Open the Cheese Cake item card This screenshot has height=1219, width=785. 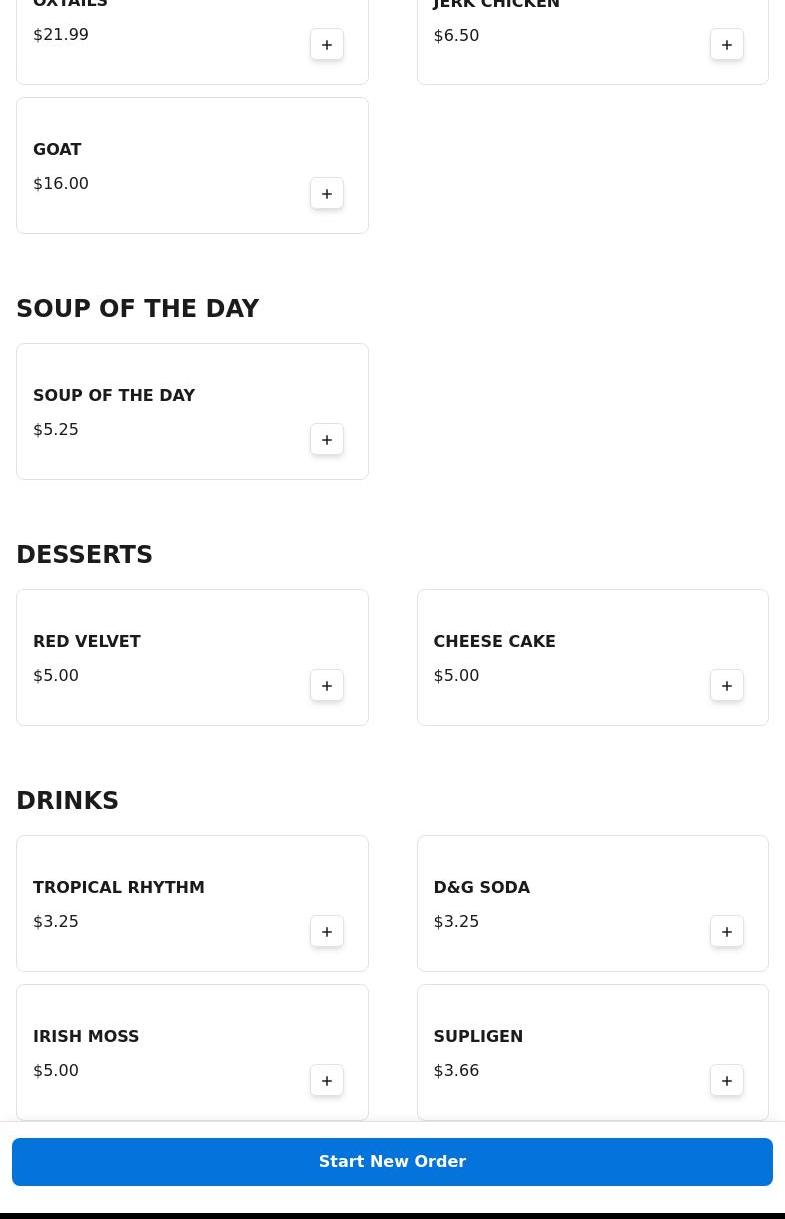tap(560, 657)
